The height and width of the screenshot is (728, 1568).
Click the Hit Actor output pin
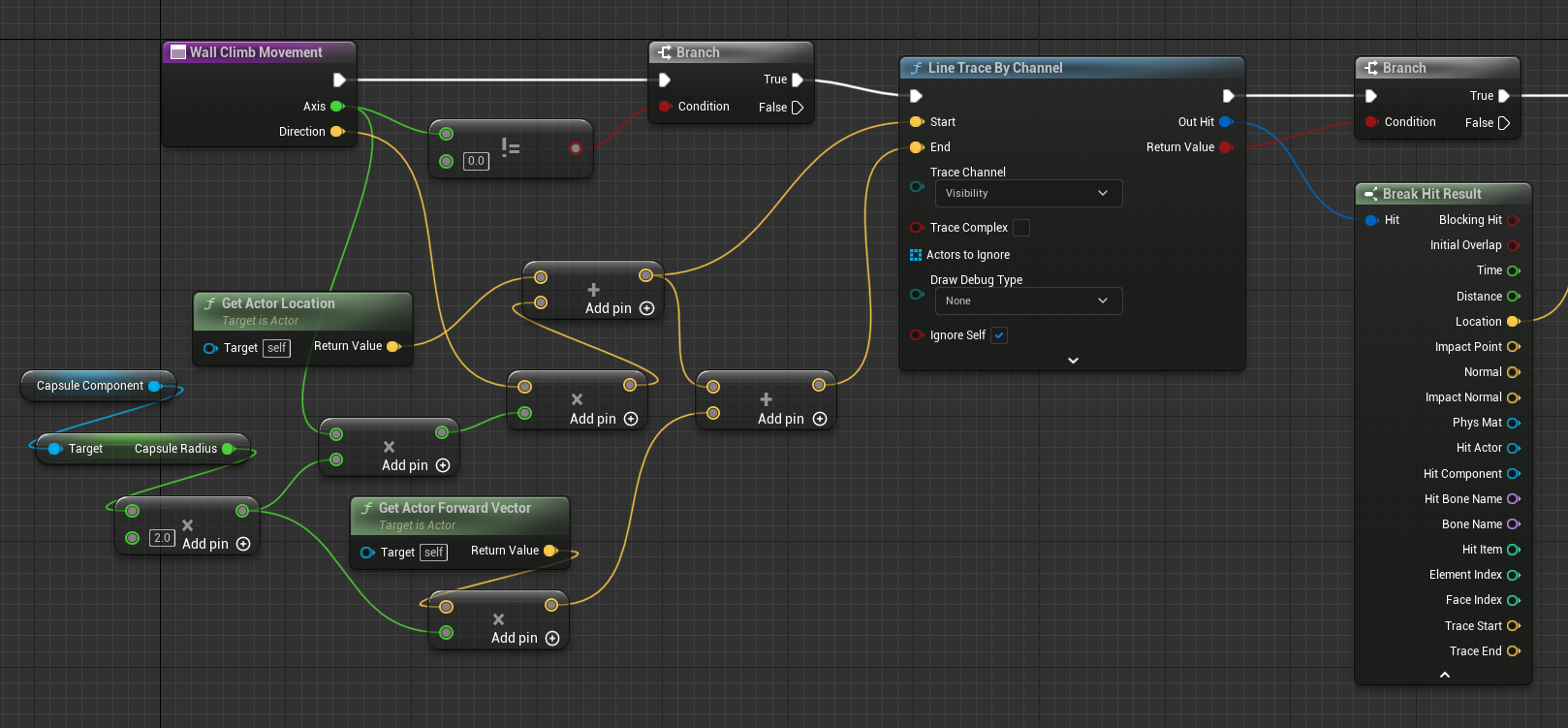(x=1513, y=448)
